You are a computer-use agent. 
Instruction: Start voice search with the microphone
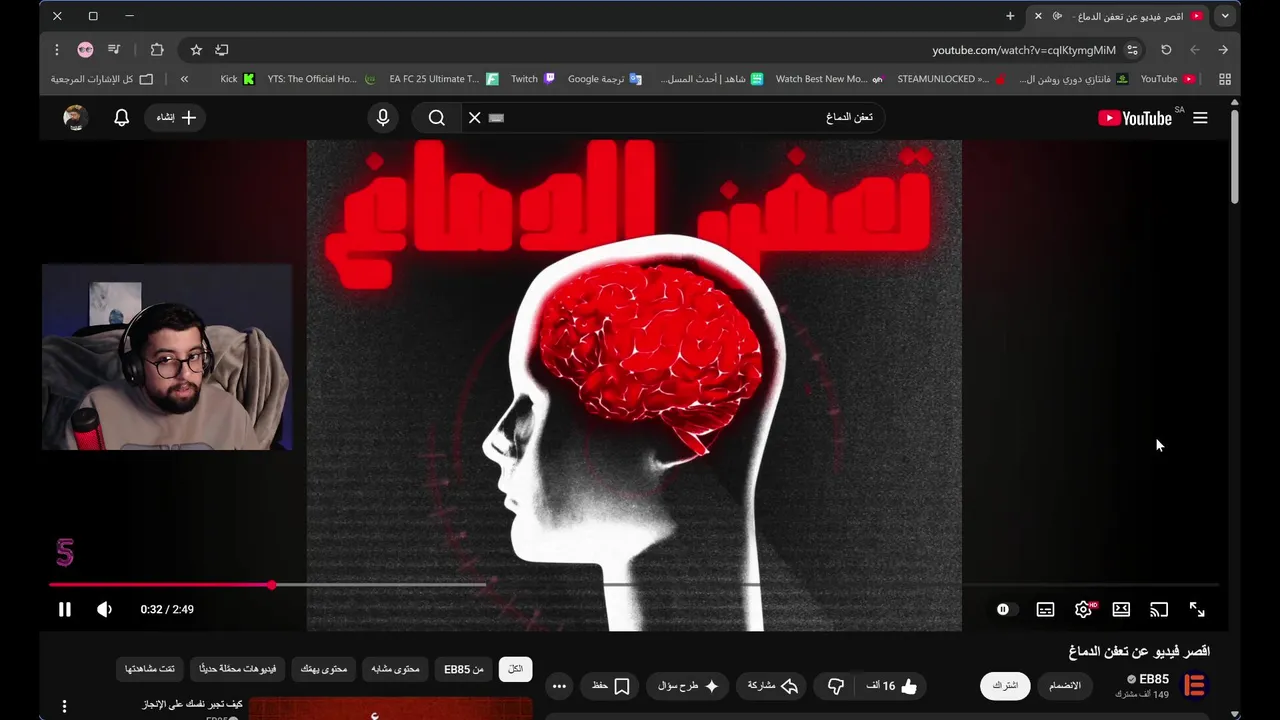point(383,118)
